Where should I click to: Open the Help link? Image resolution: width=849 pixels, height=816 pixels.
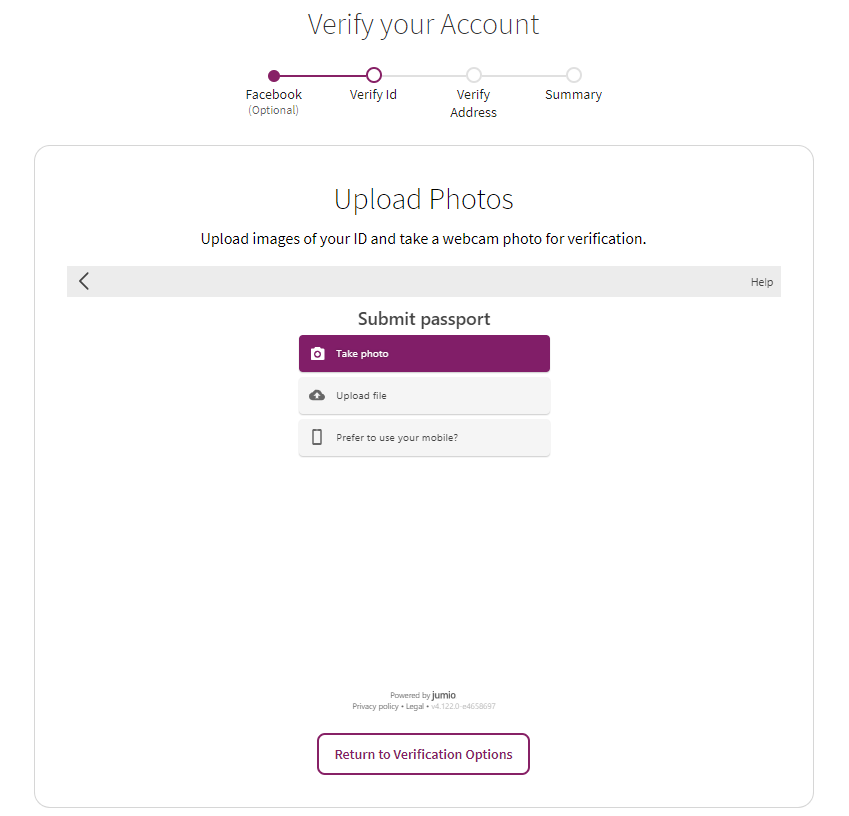point(761,282)
